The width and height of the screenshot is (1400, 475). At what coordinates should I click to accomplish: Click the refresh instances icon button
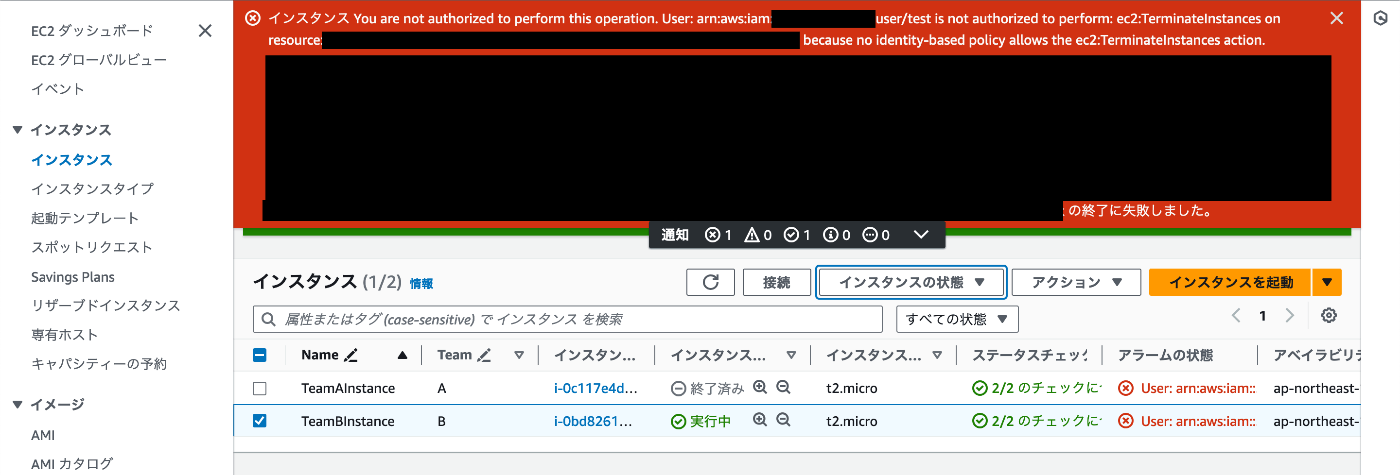710,282
